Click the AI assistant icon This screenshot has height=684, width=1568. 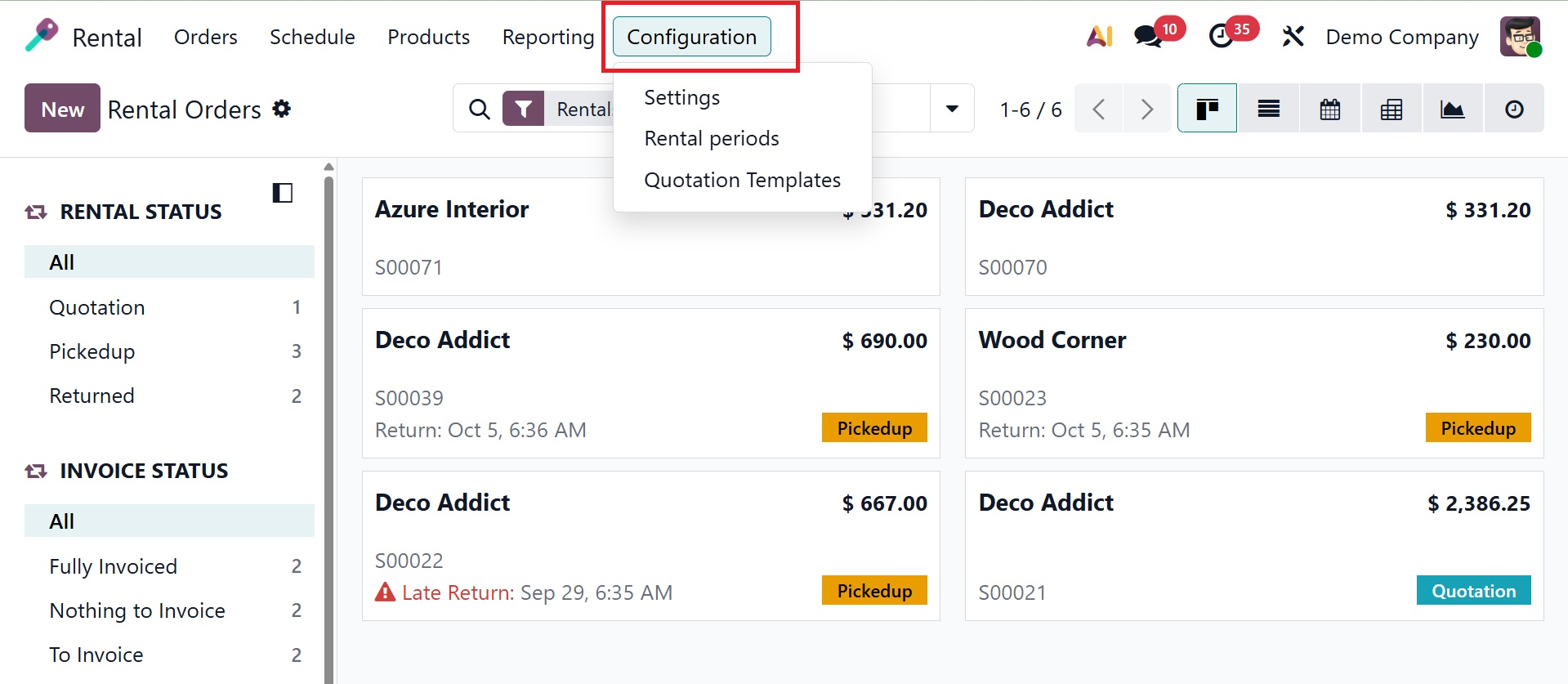[1099, 37]
